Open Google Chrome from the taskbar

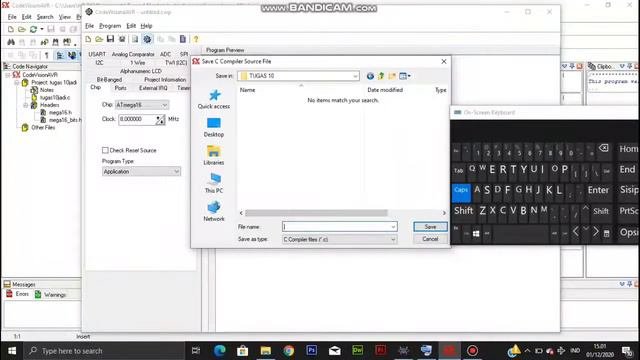289,351
